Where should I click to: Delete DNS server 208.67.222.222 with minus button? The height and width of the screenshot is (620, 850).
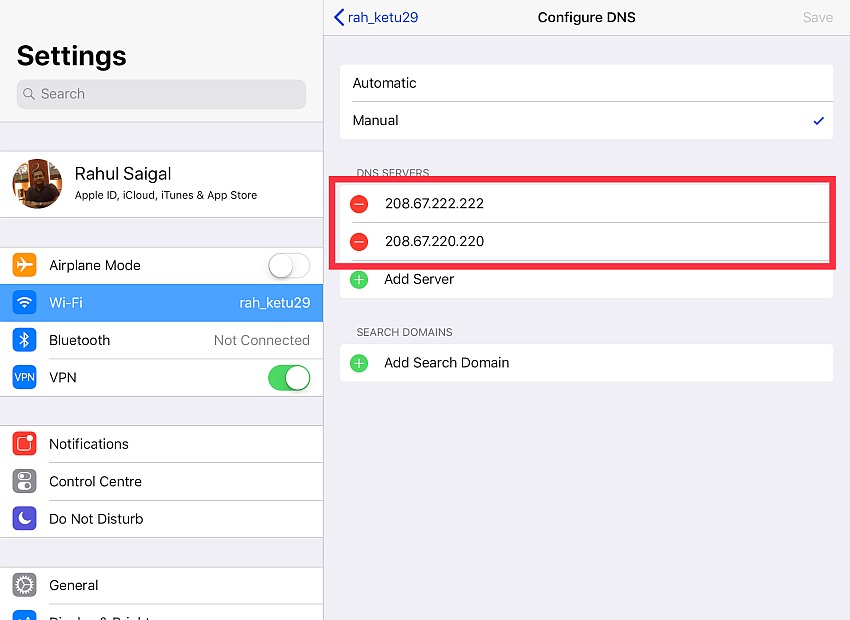[359, 204]
